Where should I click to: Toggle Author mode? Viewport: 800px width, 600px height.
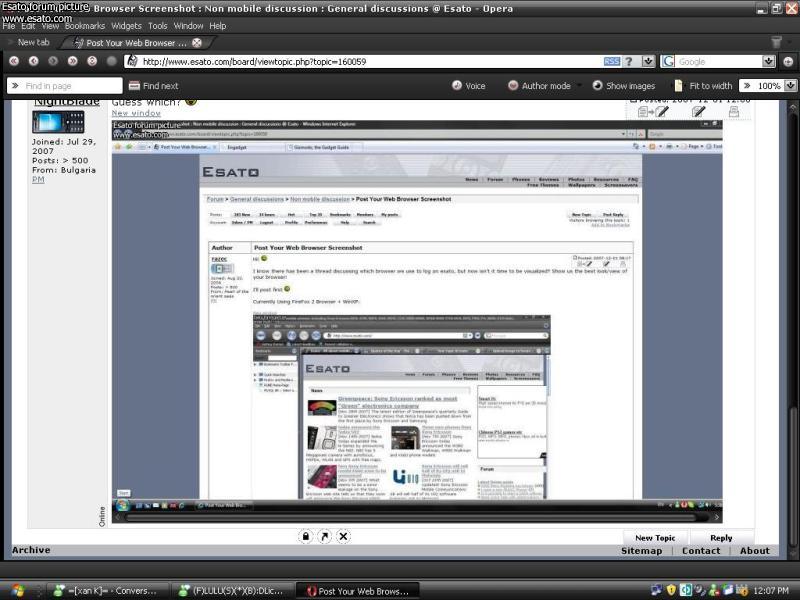click(539, 86)
